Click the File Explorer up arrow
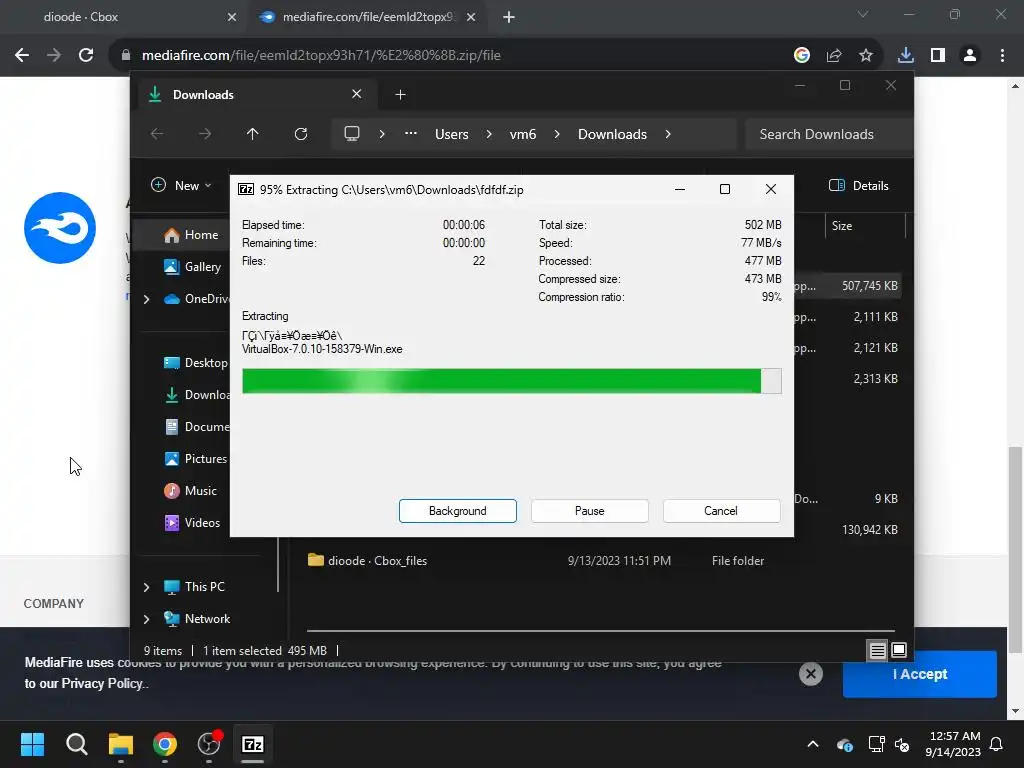This screenshot has width=1024, height=768. (253, 134)
